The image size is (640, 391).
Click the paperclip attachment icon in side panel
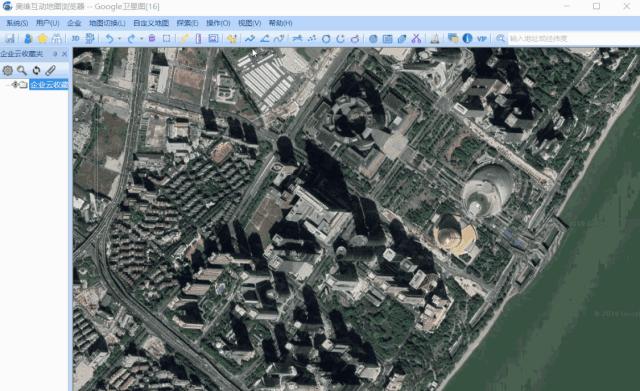51,70
